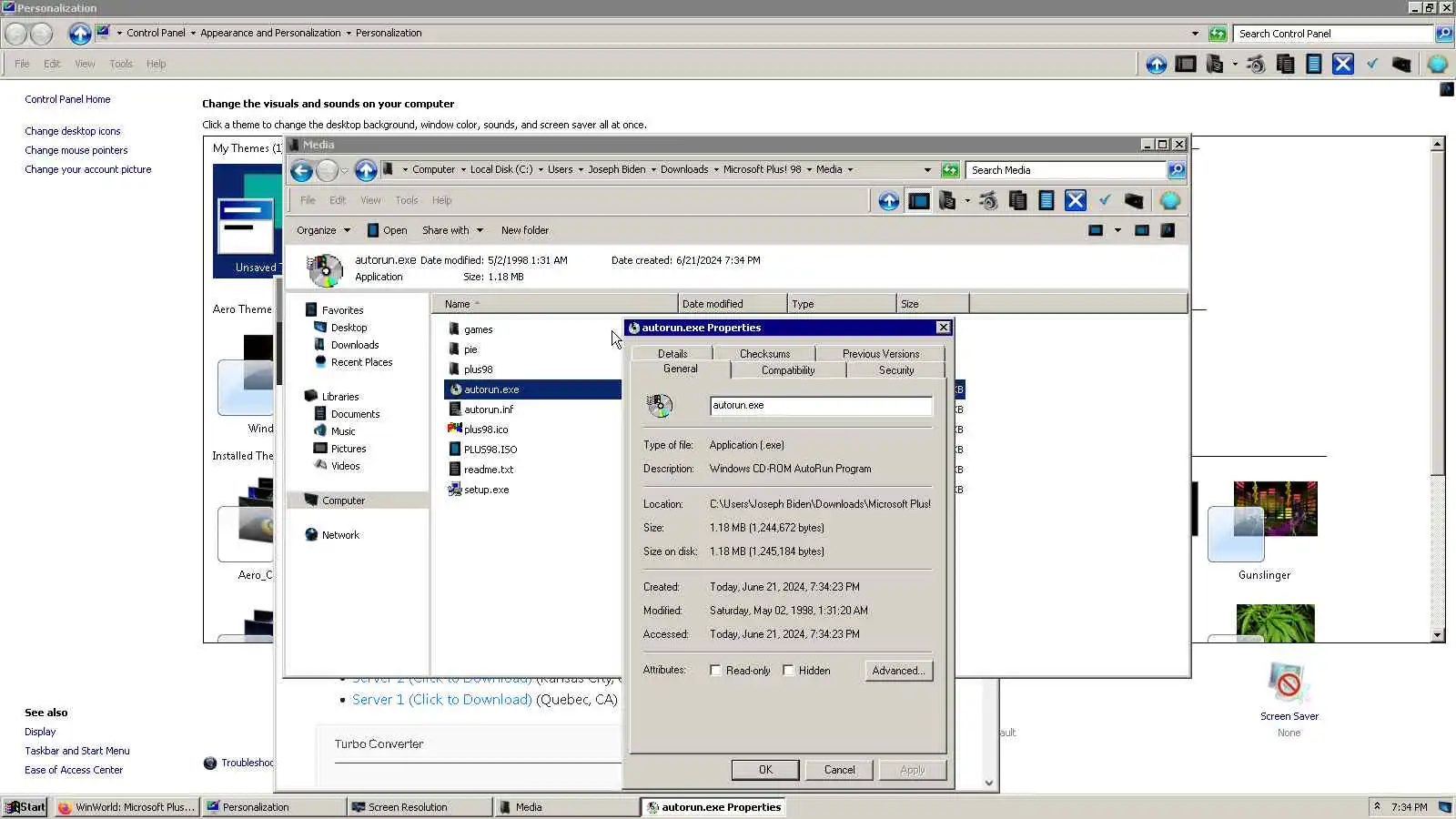Enable the Read-only attribute checkbox
The height and width of the screenshot is (819, 1456).
(x=715, y=671)
